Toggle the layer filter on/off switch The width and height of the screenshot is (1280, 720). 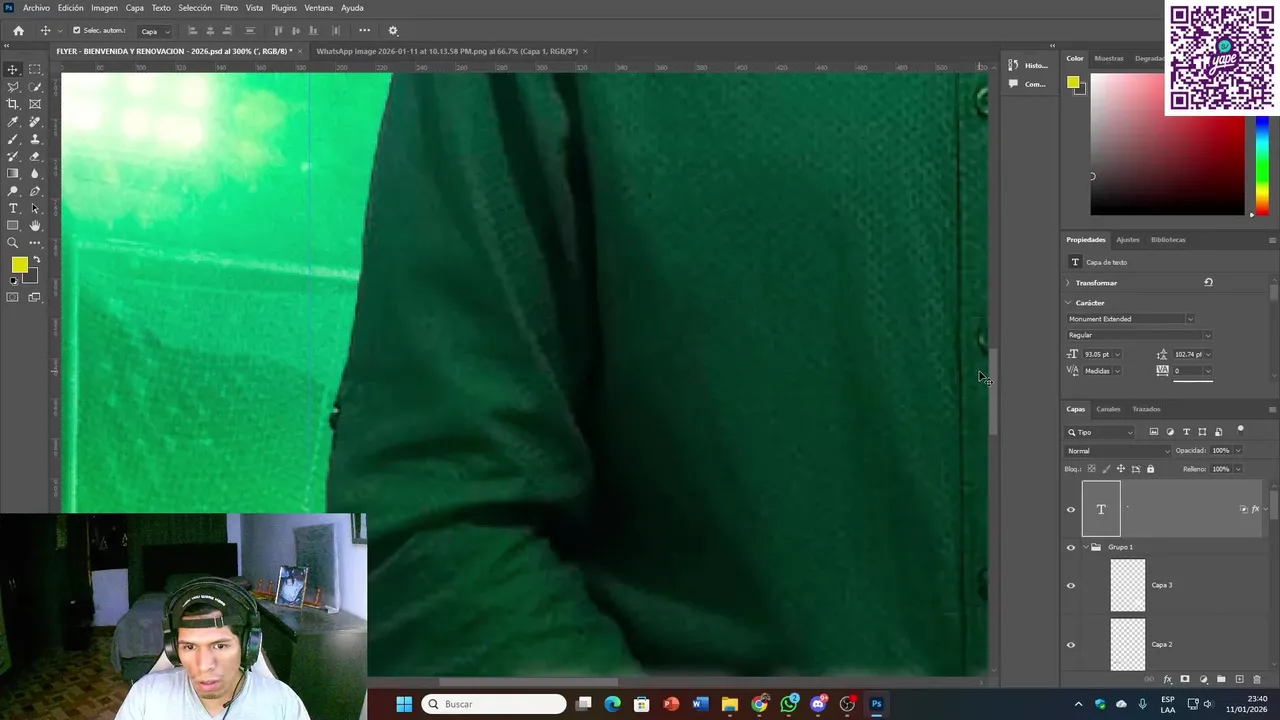tap(1241, 430)
